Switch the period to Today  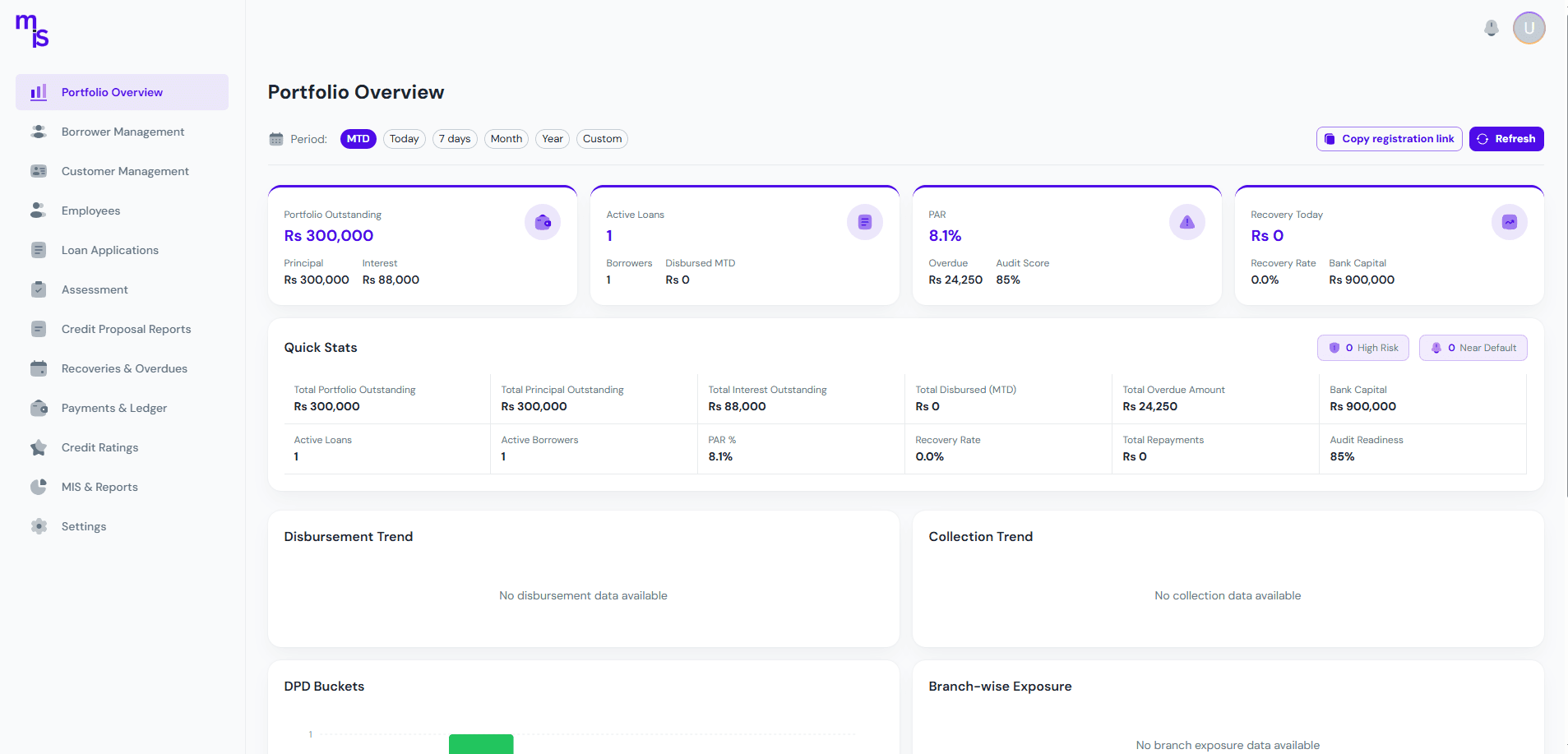pyautogui.click(x=404, y=139)
